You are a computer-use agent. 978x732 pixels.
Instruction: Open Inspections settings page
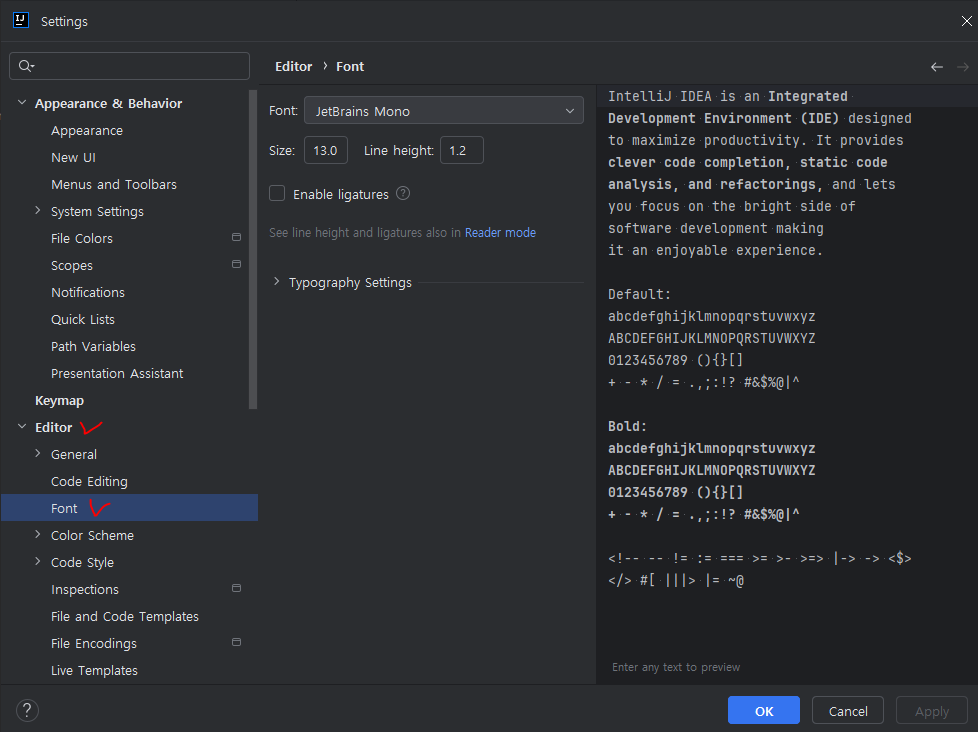click(x=85, y=589)
